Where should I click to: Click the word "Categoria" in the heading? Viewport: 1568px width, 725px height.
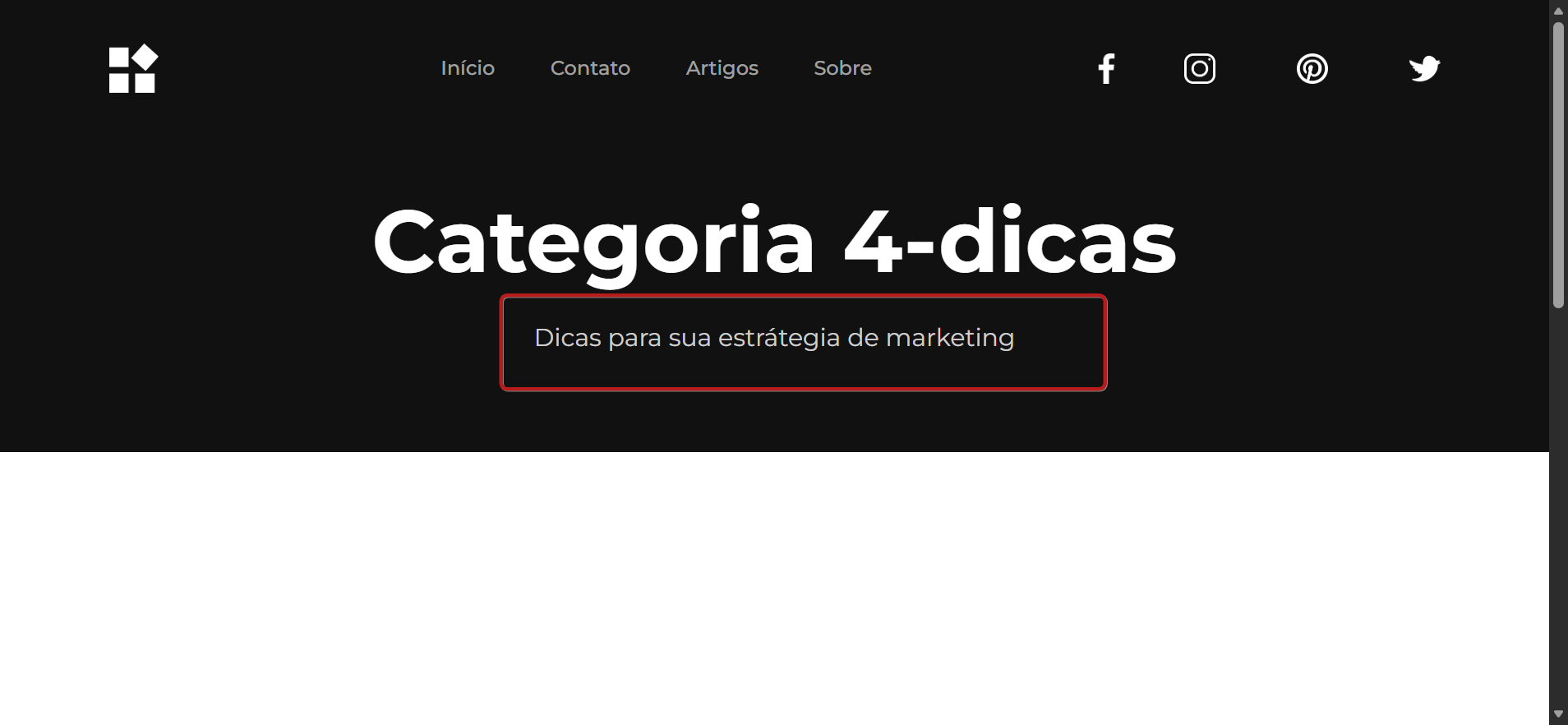click(593, 242)
